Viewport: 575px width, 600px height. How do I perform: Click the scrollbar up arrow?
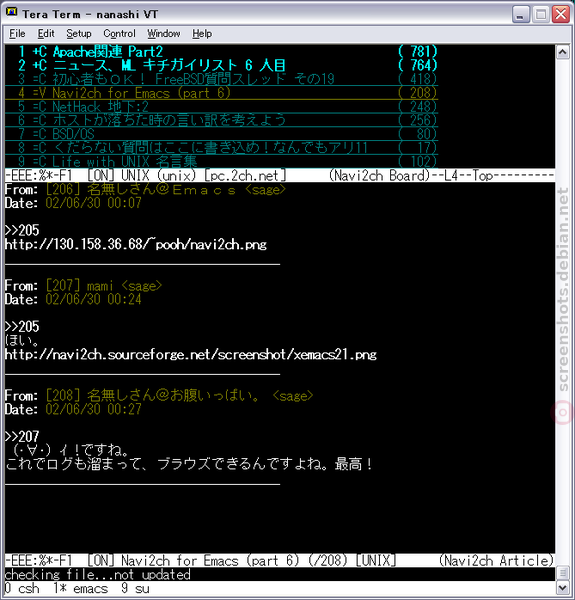562,52
